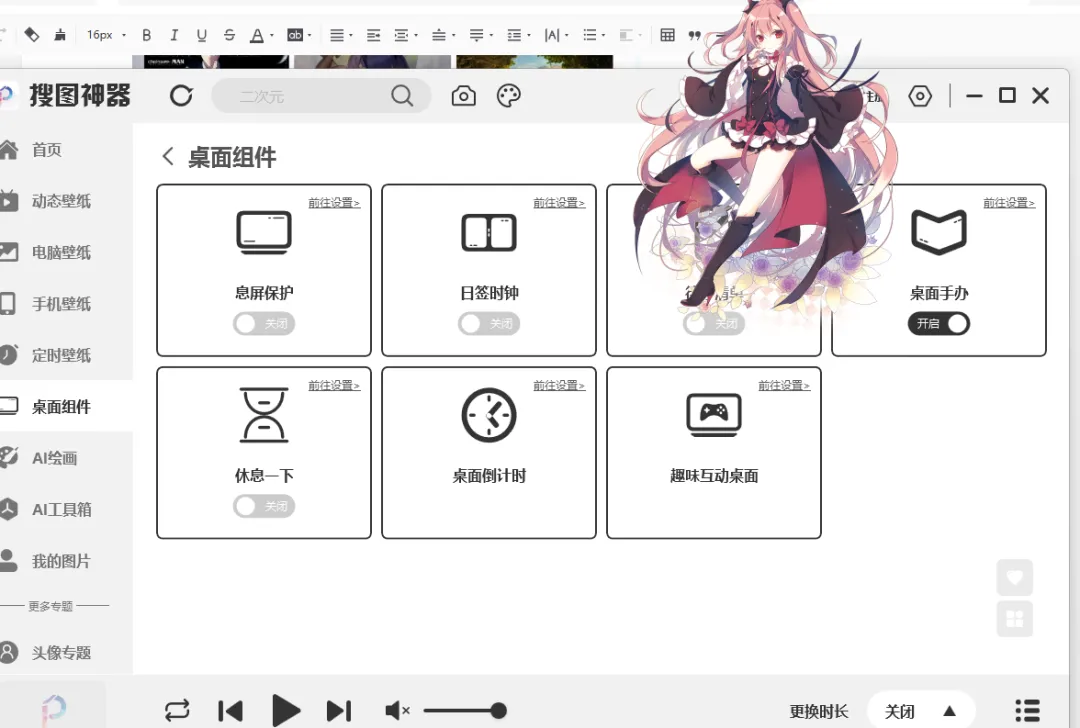Open the 趣味互动桌面 gamepad icon

point(714,415)
